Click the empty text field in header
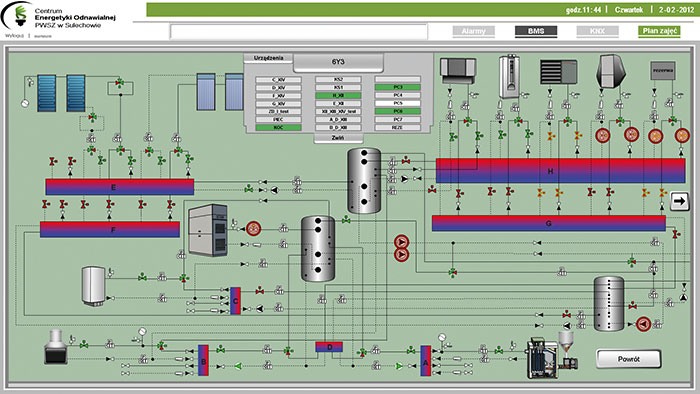Viewport: 700px width, 394px height. [x=299, y=32]
